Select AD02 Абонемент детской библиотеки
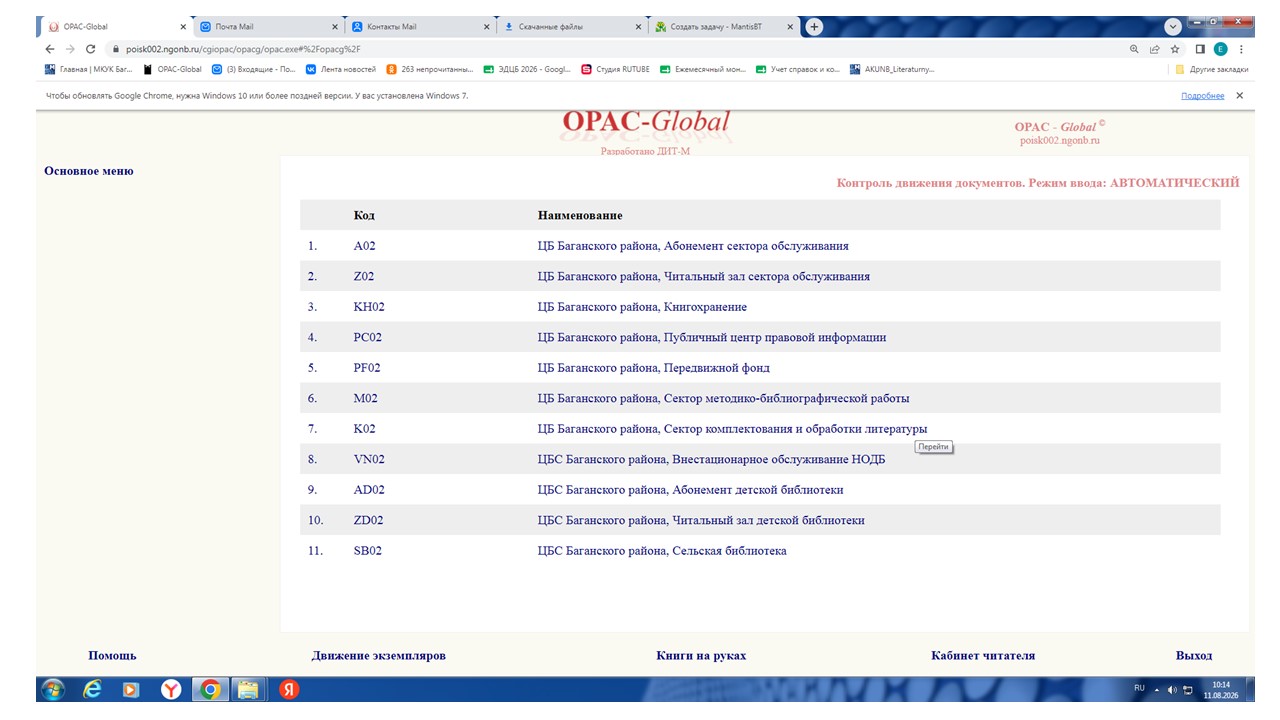 [x=760, y=490]
